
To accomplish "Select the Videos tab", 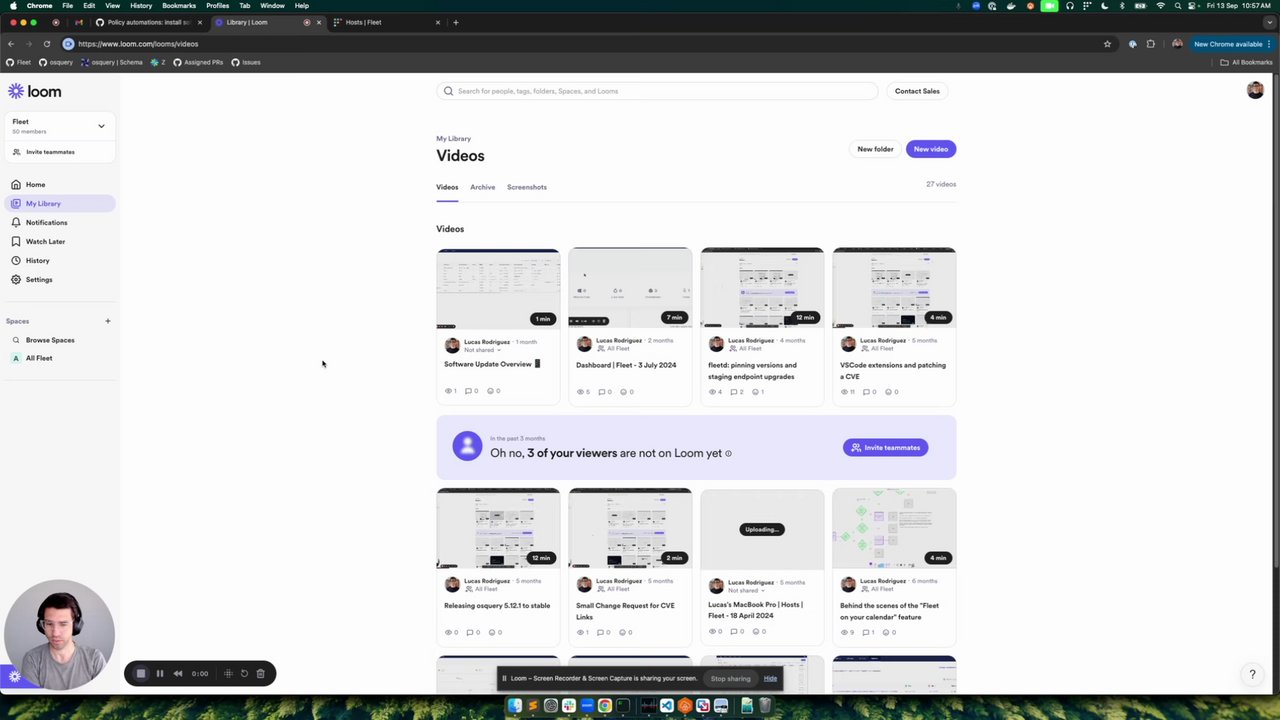I will pyautogui.click(x=447, y=187).
